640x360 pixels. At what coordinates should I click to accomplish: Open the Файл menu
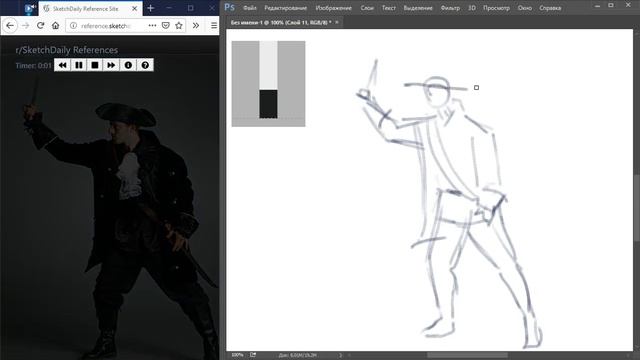250,8
